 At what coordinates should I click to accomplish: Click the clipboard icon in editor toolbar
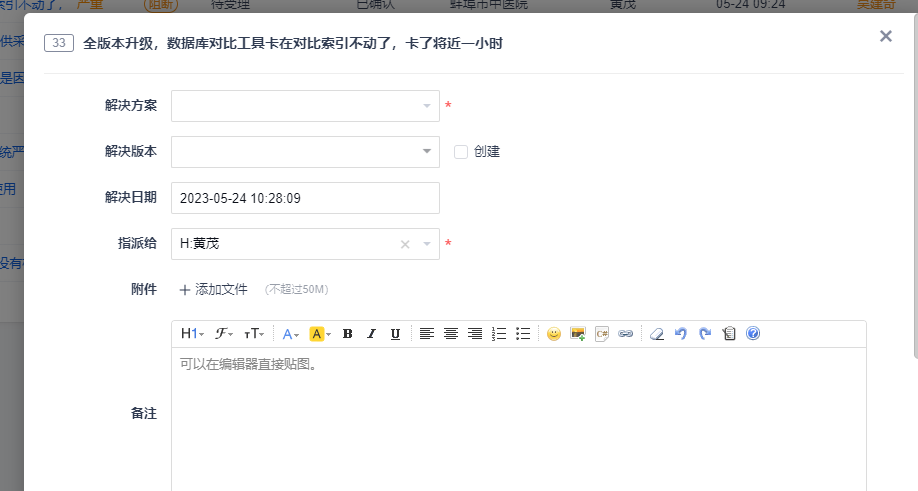729,334
